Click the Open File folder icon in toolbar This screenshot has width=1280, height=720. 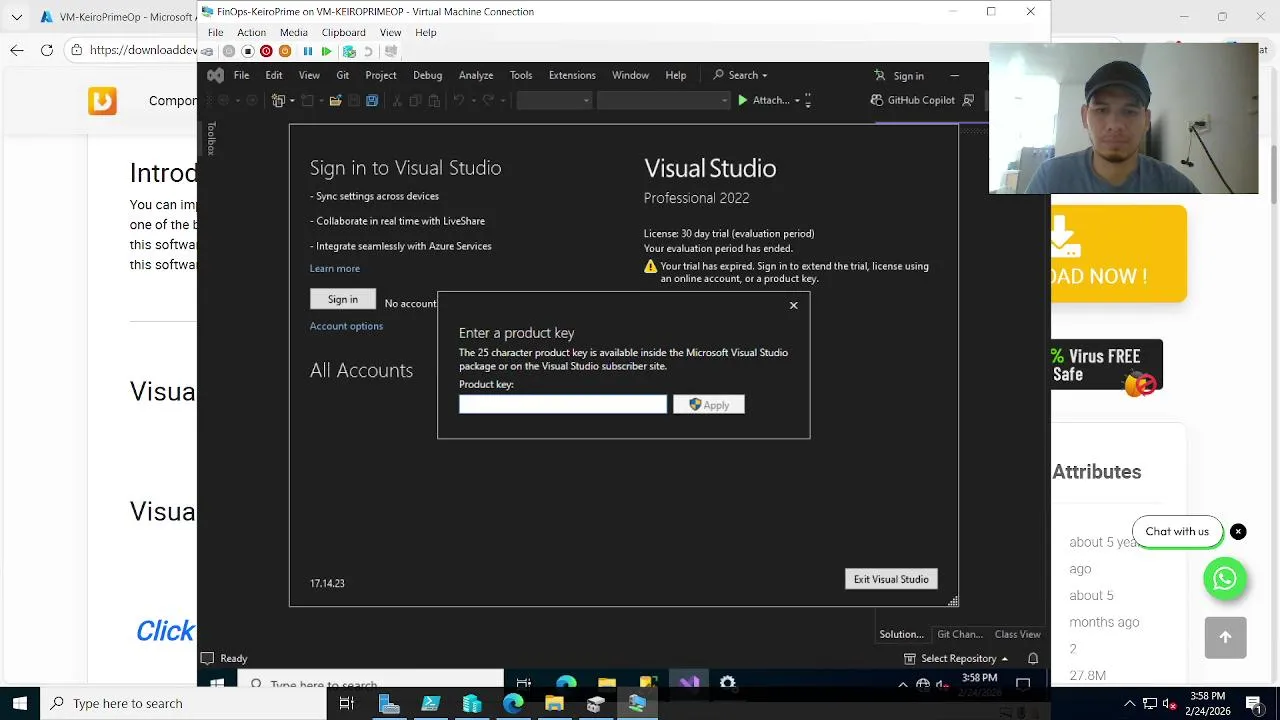click(336, 100)
